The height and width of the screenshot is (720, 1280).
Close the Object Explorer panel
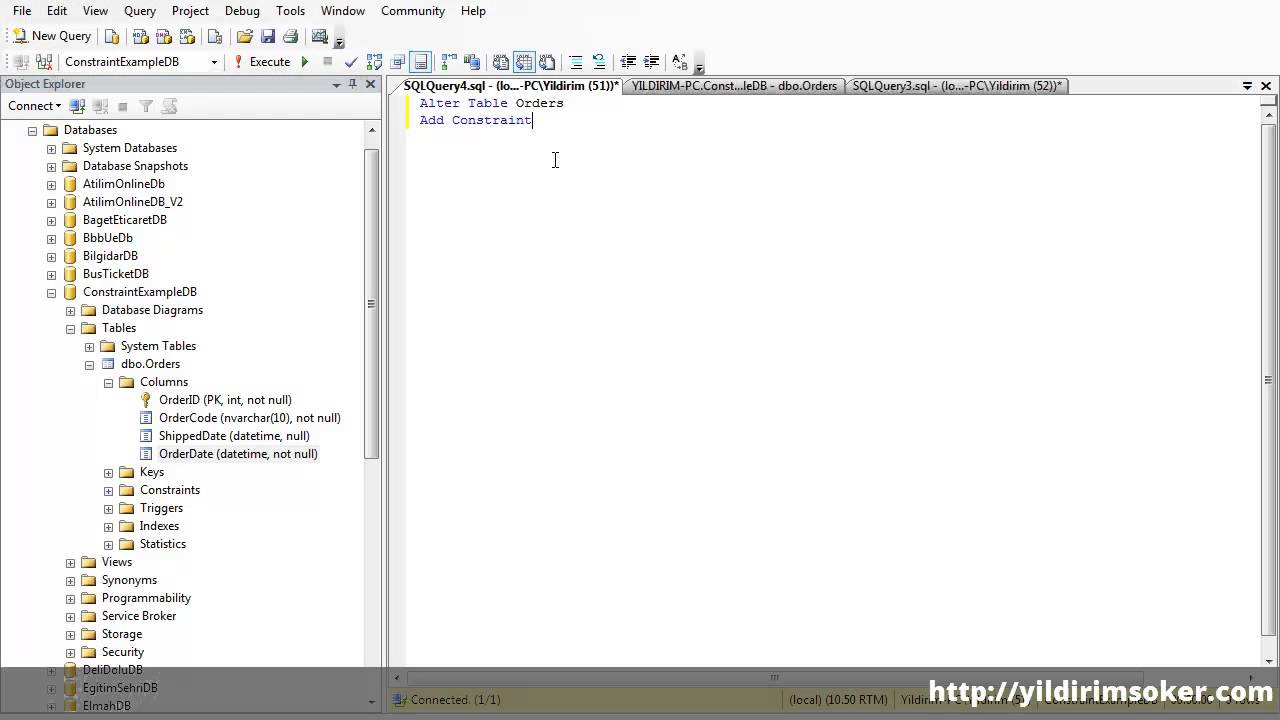pyautogui.click(x=370, y=84)
